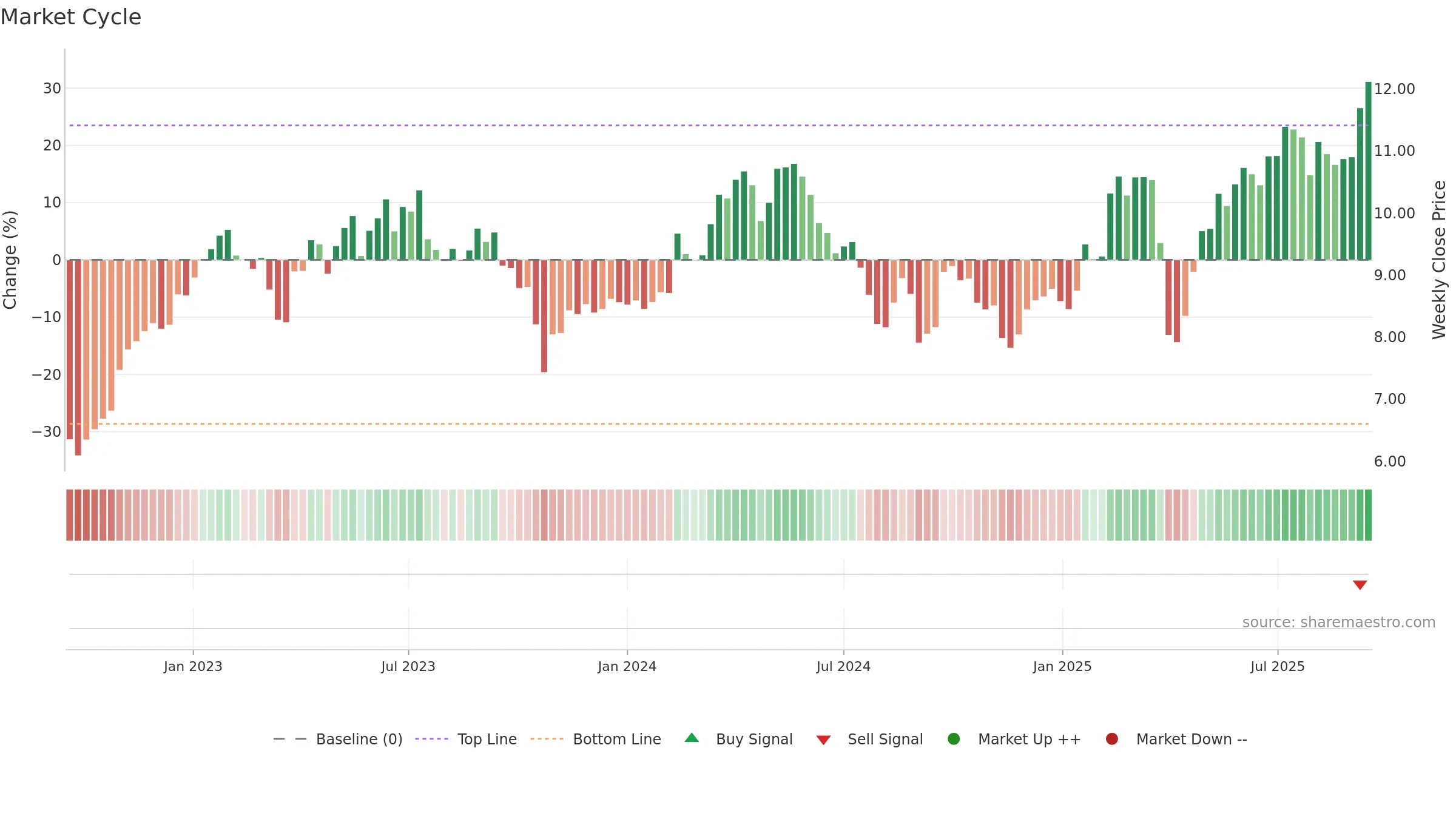This screenshot has height=819, width=1456.
Task: Click the Weekly Close Price axis title
Action: (1440, 260)
